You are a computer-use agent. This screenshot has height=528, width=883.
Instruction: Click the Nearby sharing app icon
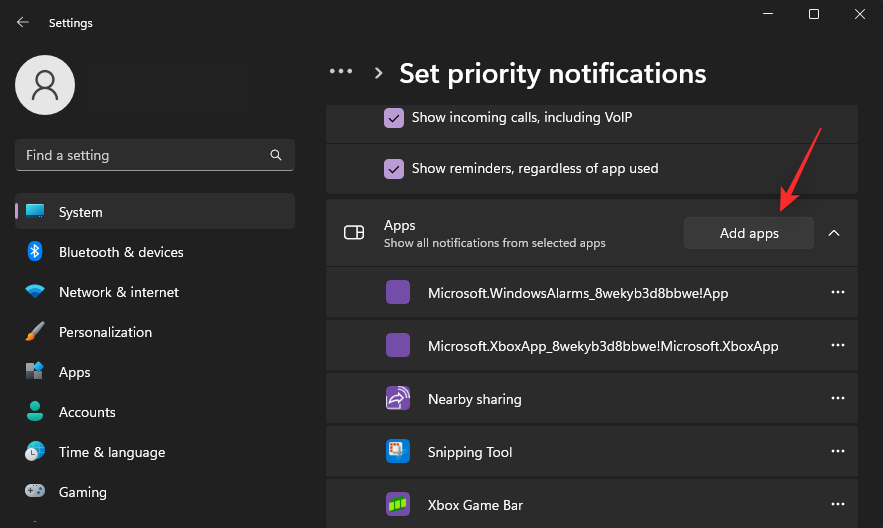[398, 399]
